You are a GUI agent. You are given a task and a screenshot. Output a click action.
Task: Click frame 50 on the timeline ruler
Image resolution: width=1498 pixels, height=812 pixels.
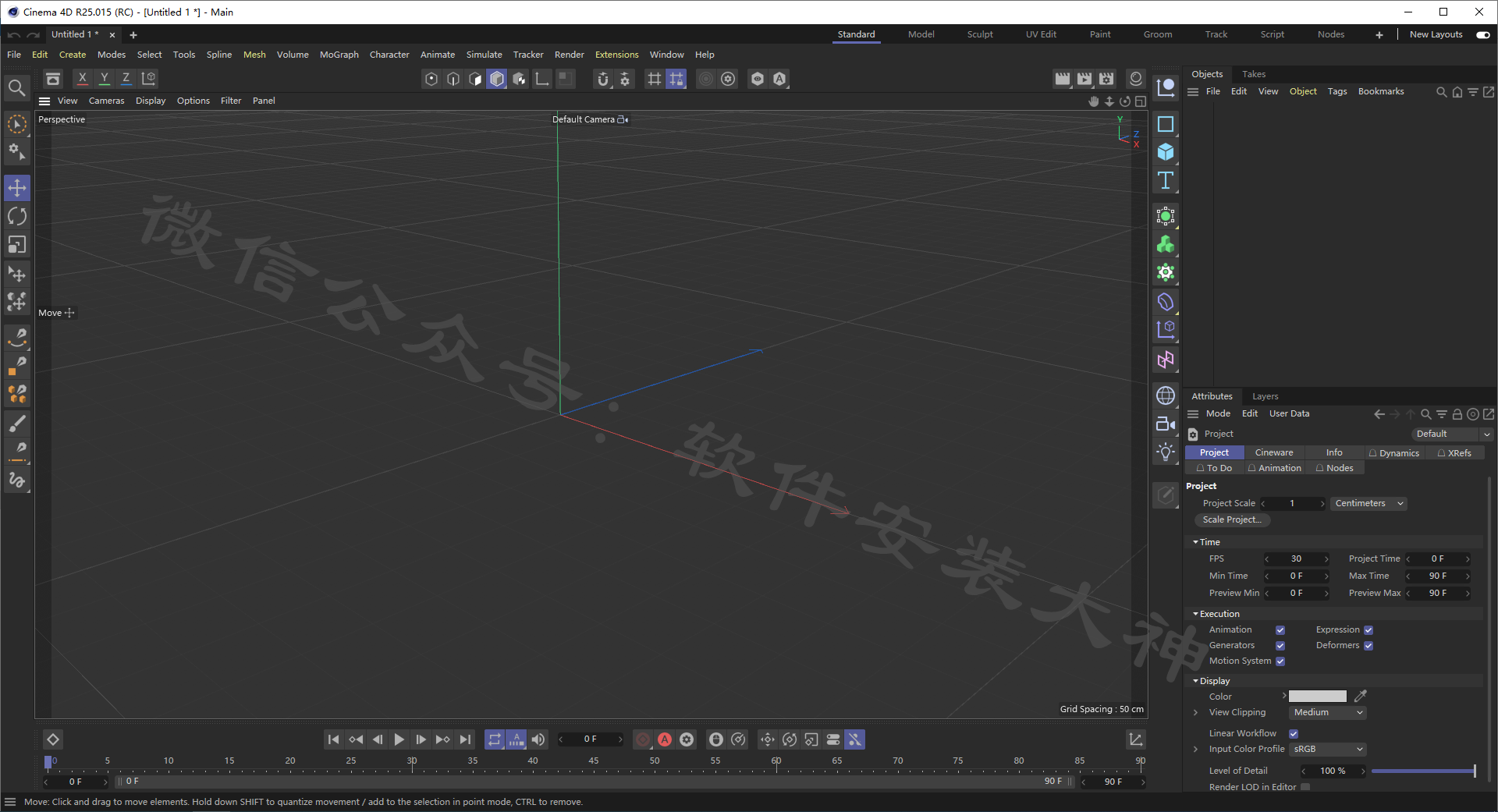(x=655, y=761)
